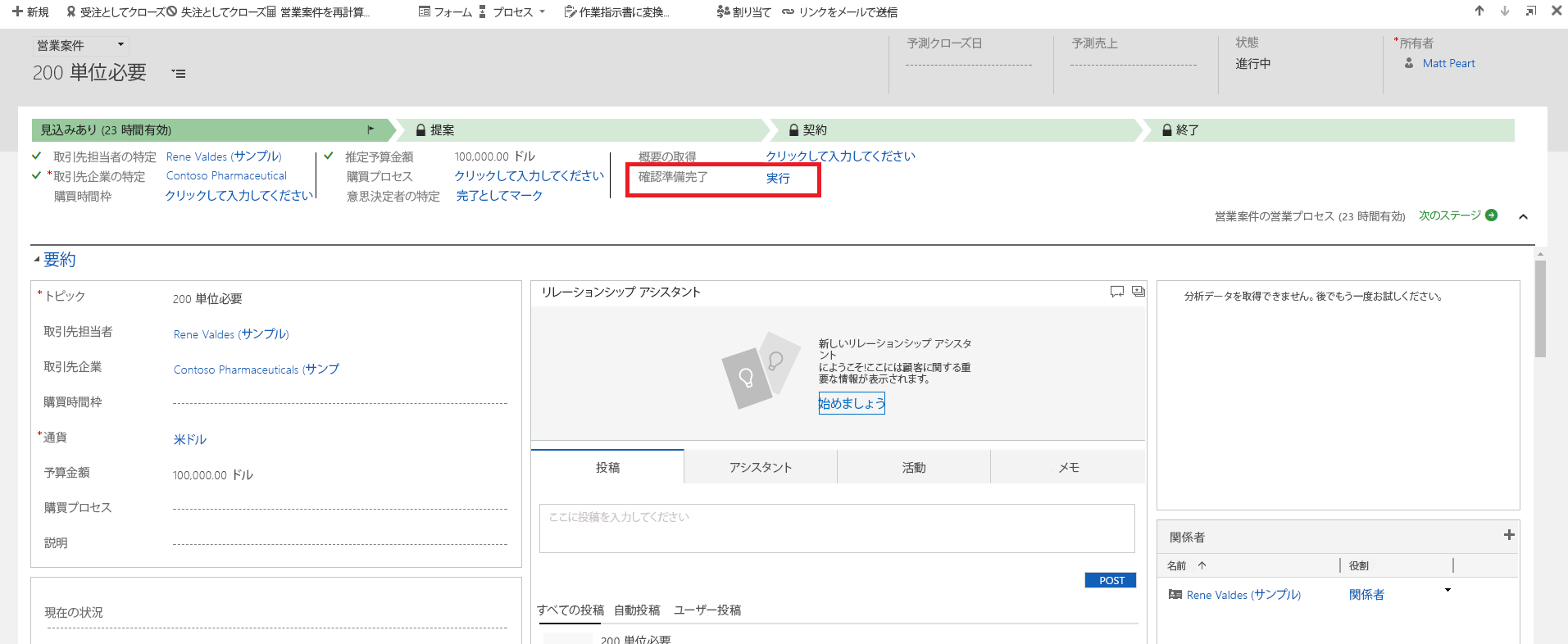Viewport: 1568px width, 644px height.
Task: Click the assistant multi-window icon
Action: tap(1139, 292)
